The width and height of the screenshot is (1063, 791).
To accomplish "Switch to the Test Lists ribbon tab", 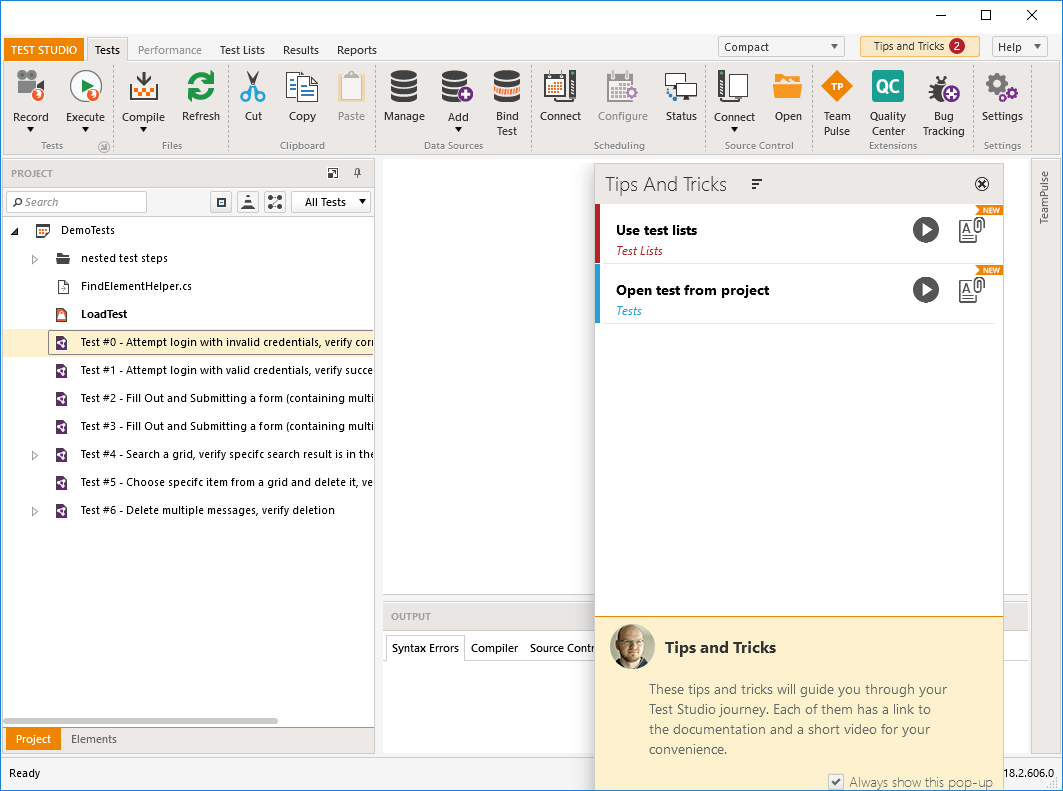I will (242, 50).
